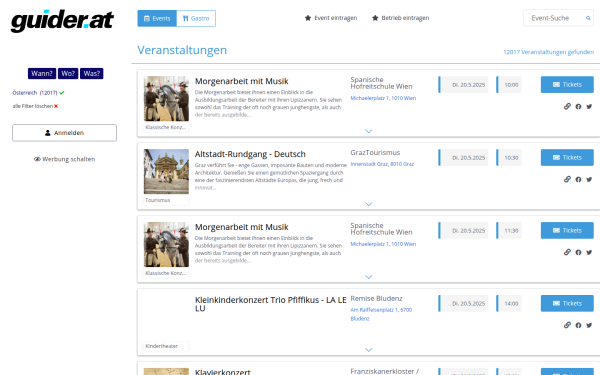Click Remise Bludenz venue name
The width and height of the screenshot is (600, 375).
coord(377,298)
